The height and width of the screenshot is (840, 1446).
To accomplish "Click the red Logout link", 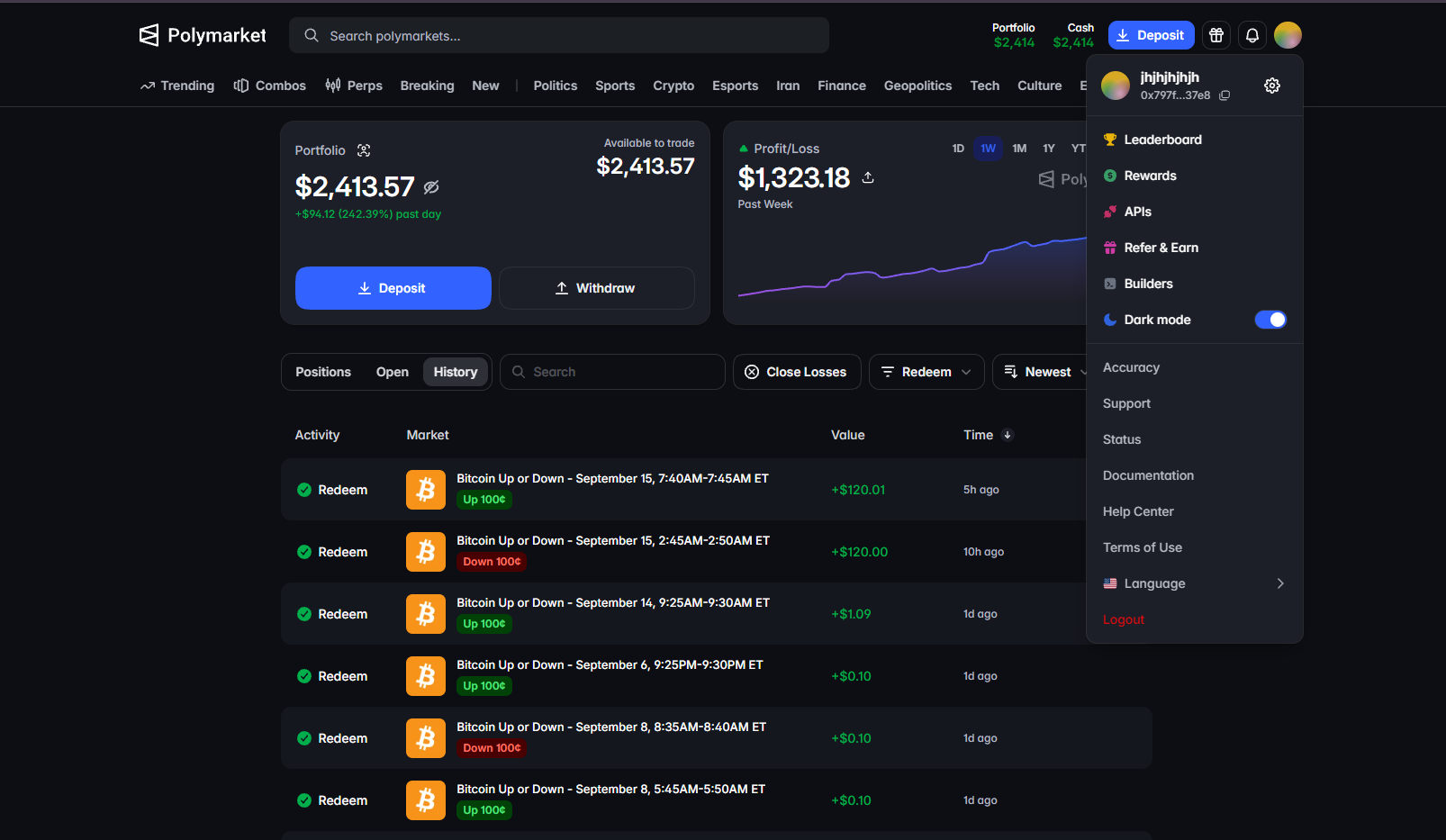I will click(x=1124, y=619).
